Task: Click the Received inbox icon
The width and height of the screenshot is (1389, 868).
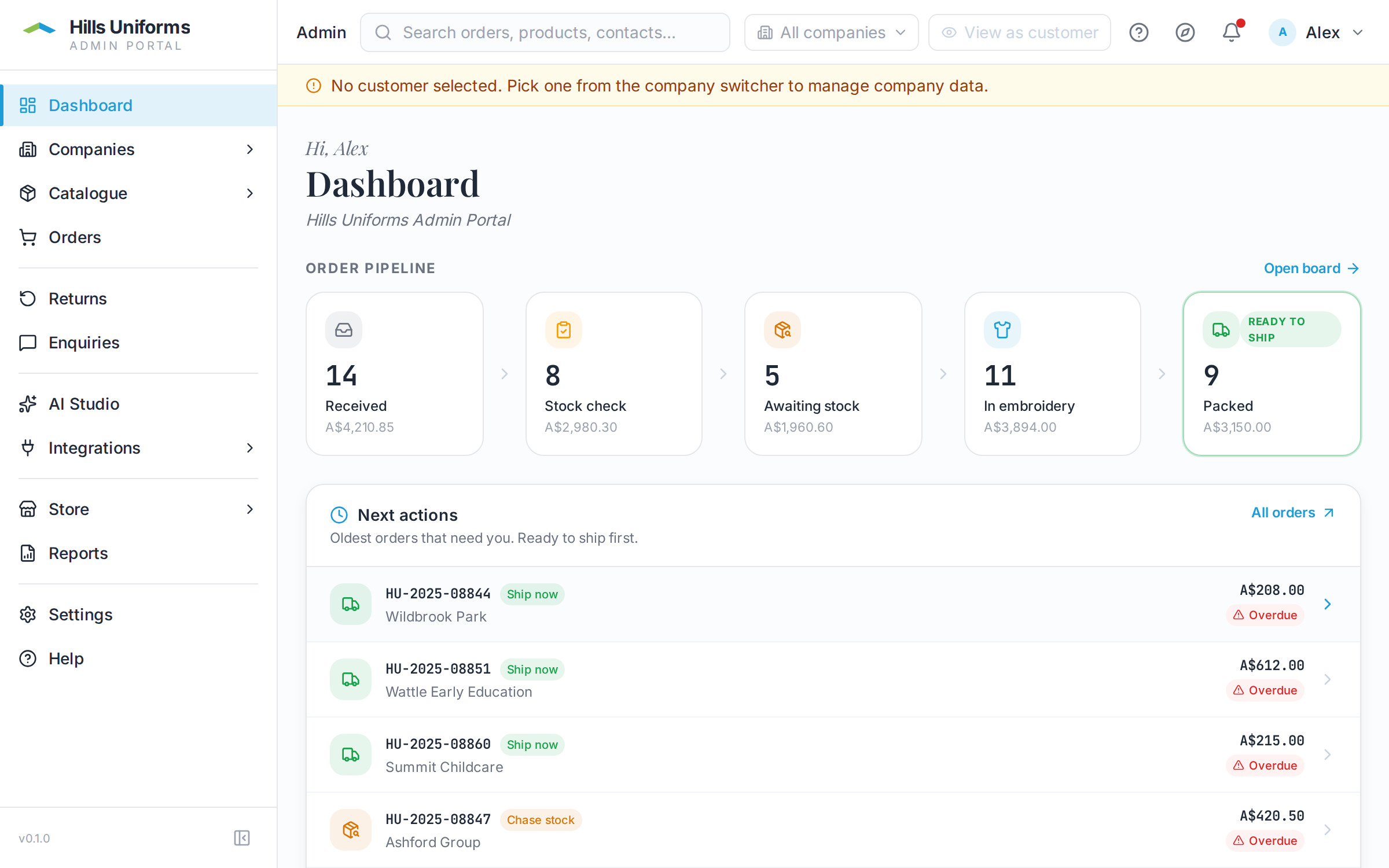Action: click(x=344, y=330)
